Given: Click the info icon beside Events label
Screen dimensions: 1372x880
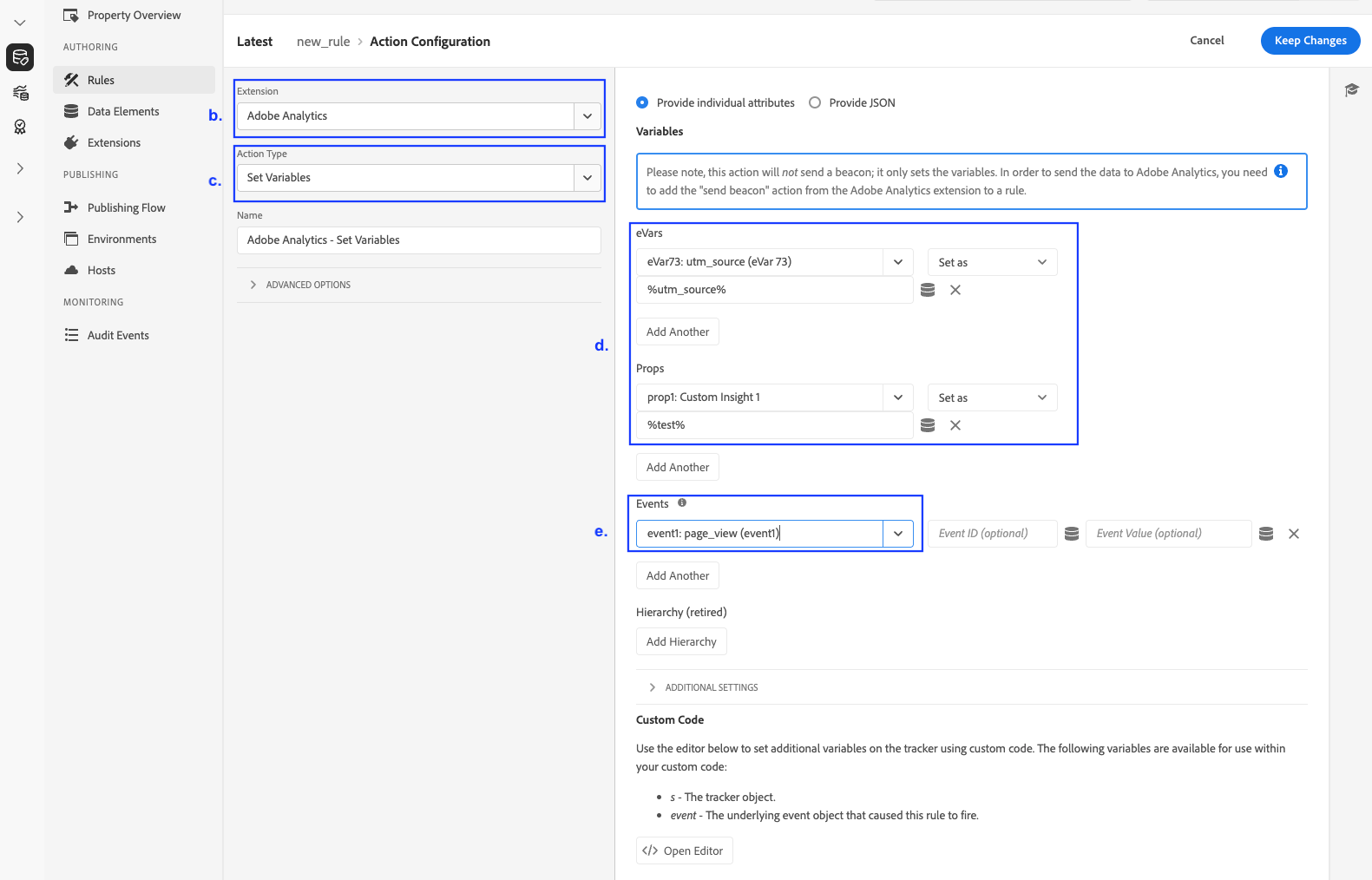Looking at the screenshot, I should coord(682,502).
